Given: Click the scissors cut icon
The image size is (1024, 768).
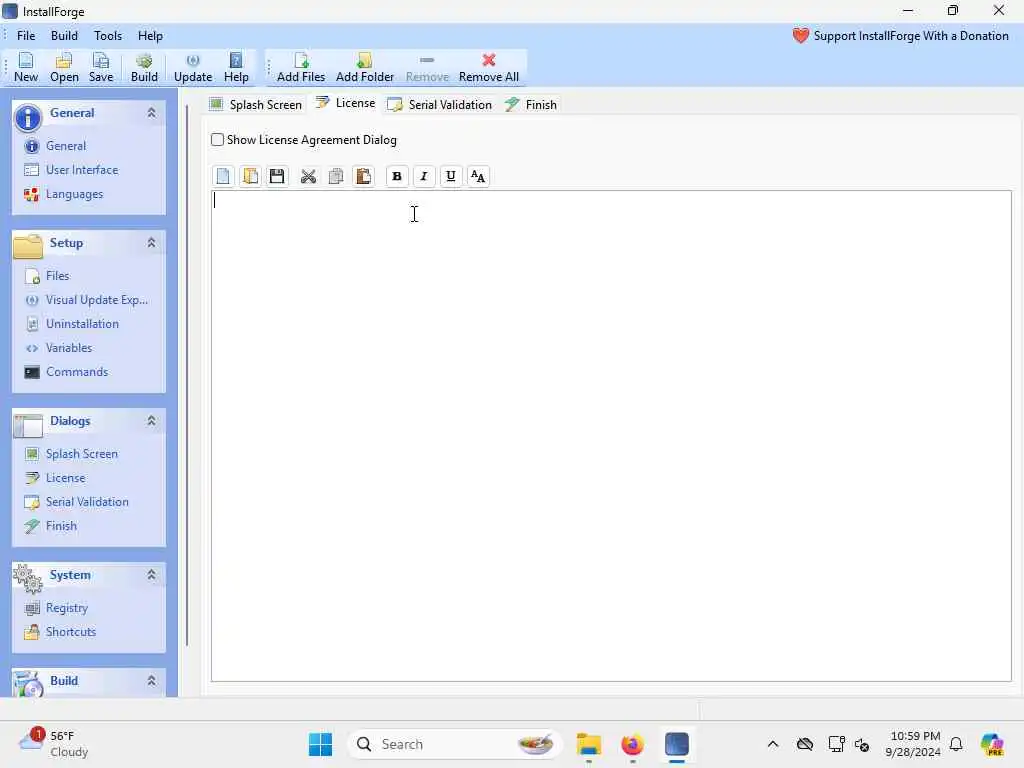Looking at the screenshot, I should 308,176.
